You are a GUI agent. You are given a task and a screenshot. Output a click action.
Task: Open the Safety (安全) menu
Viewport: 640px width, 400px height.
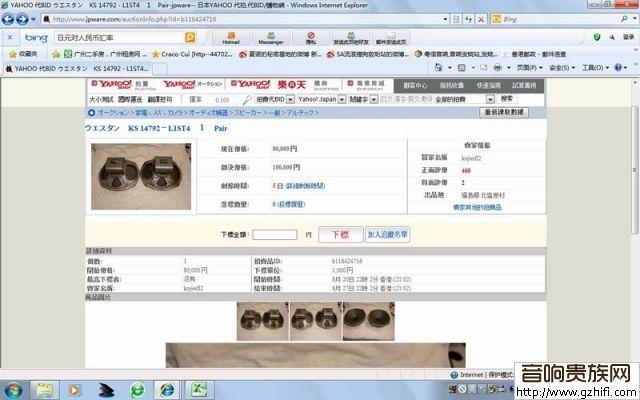[x=562, y=67]
